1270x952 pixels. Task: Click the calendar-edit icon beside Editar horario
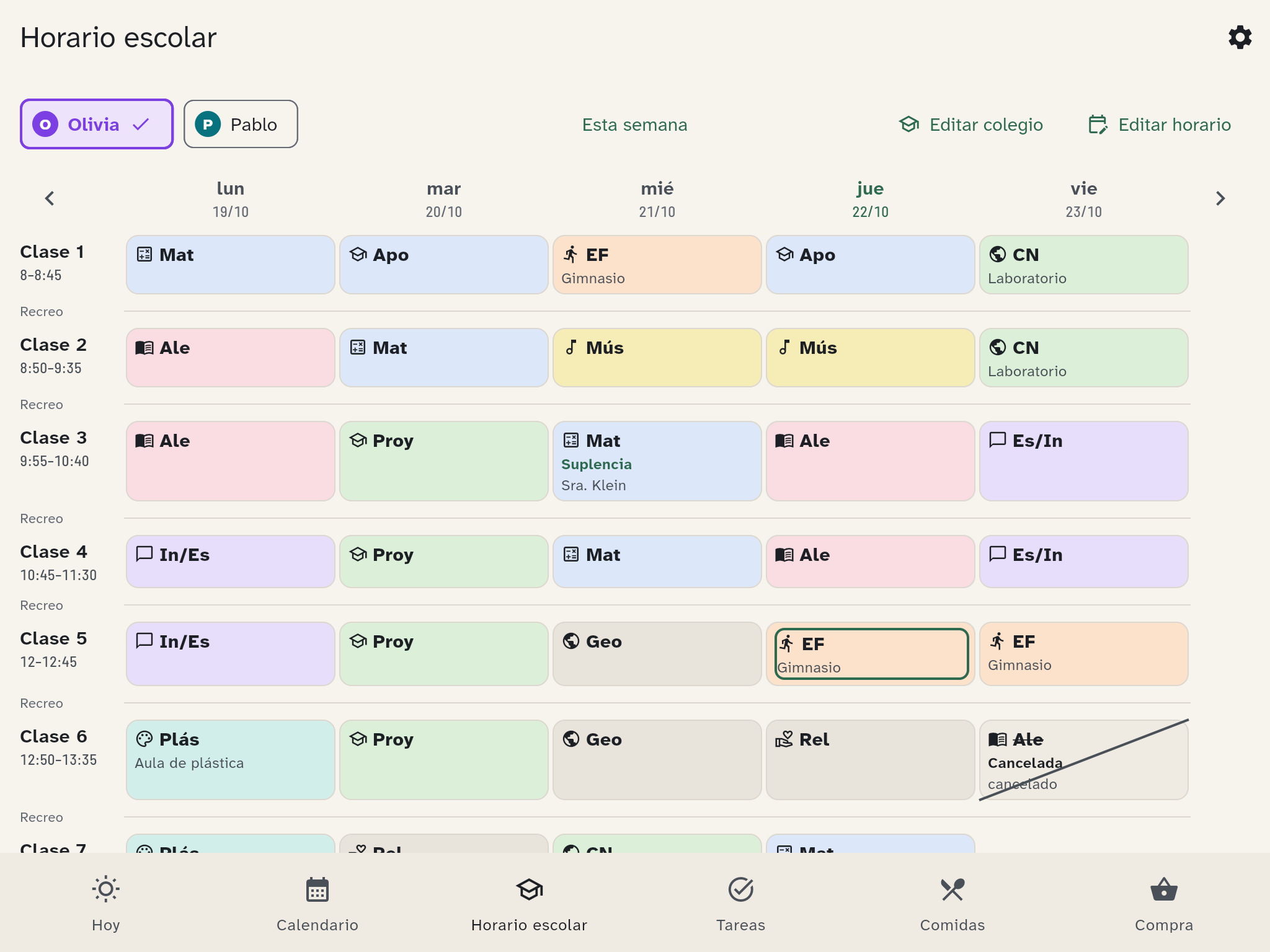pyautogui.click(x=1098, y=125)
